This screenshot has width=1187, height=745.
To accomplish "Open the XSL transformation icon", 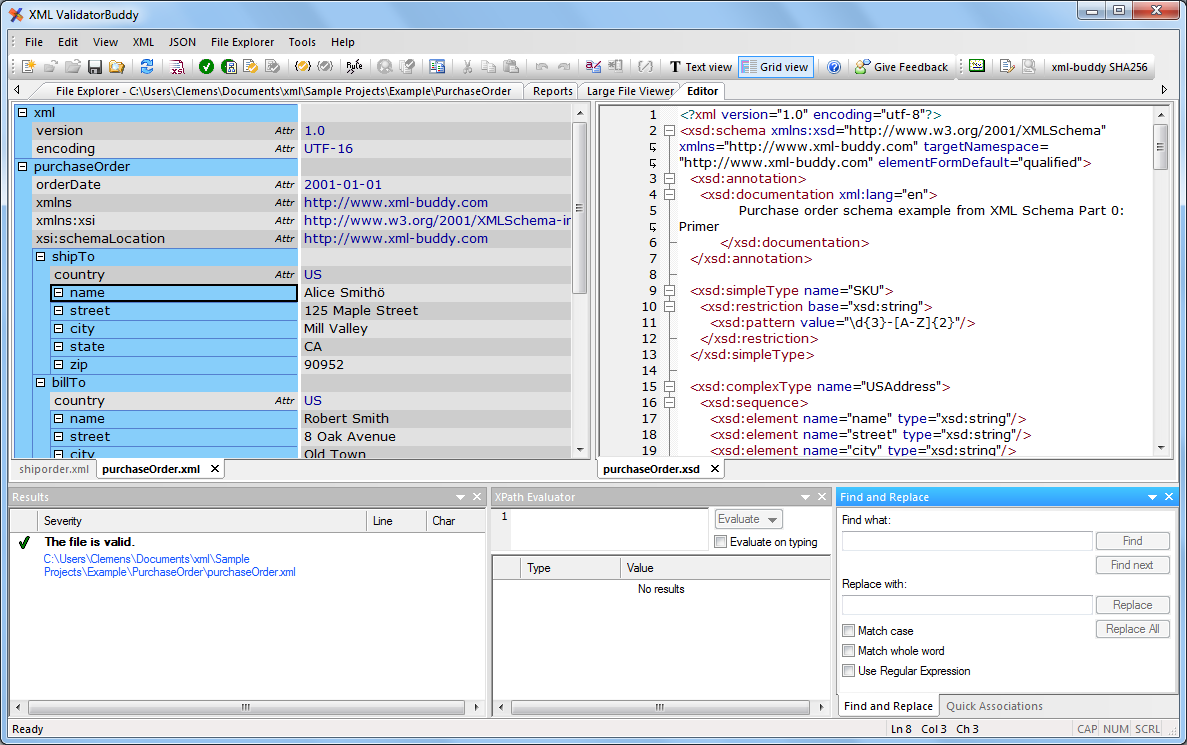I will click(x=177, y=67).
